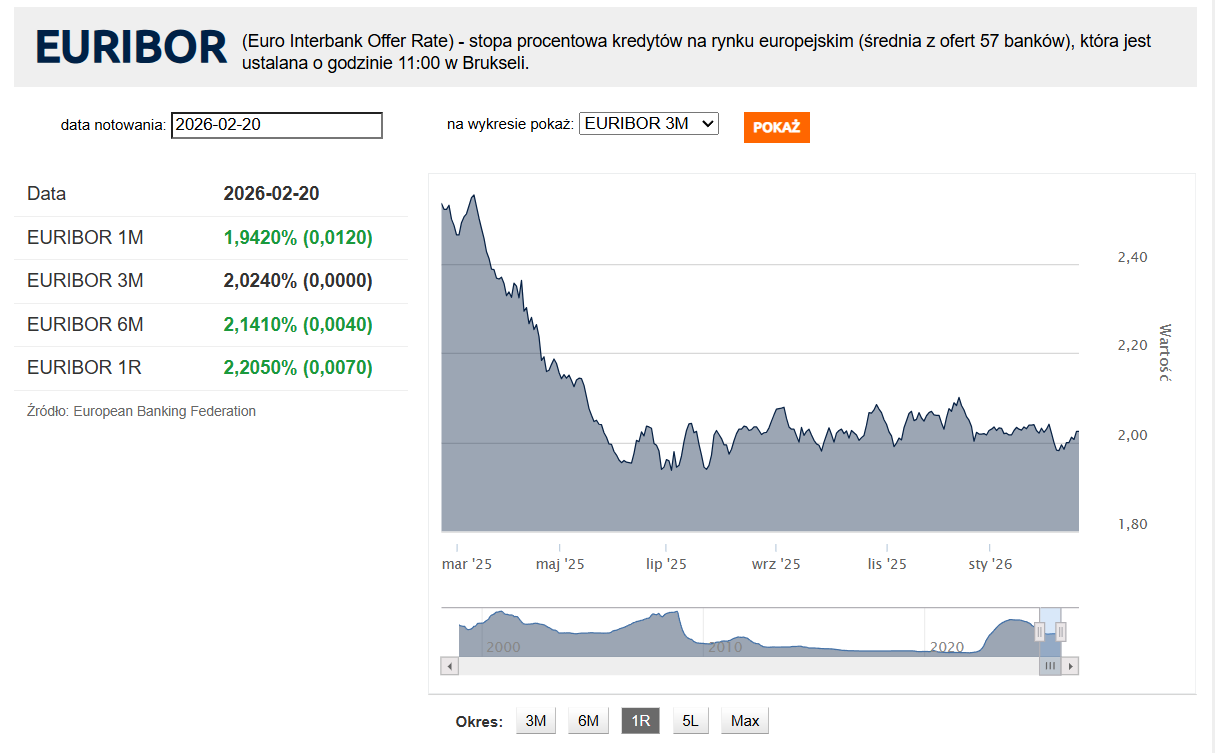
Task: Click the EURIBOR 1R row label in table
Action: [x=84, y=368]
